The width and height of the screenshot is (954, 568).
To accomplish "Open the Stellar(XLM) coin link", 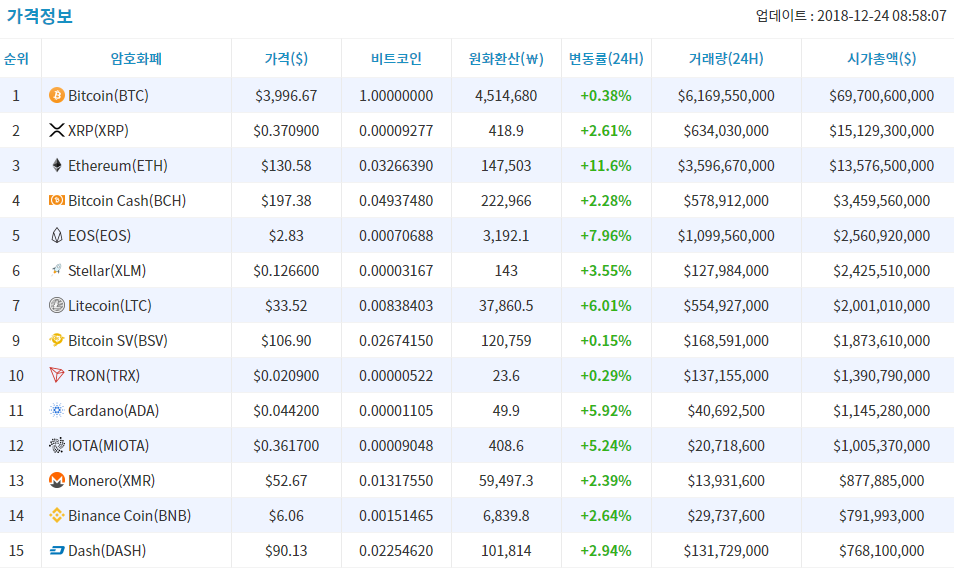I will click(x=107, y=270).
